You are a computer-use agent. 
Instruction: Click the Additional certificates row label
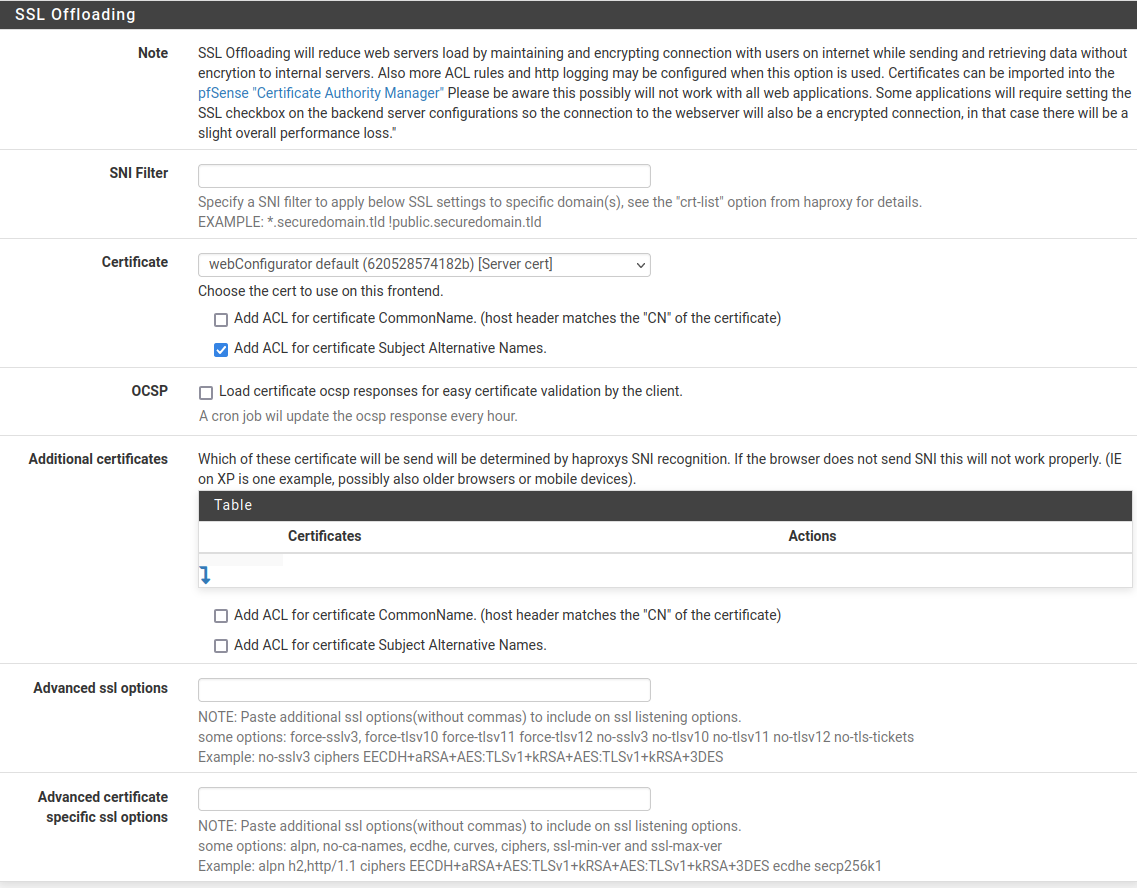pyautogui.click(x=98, y=459)
